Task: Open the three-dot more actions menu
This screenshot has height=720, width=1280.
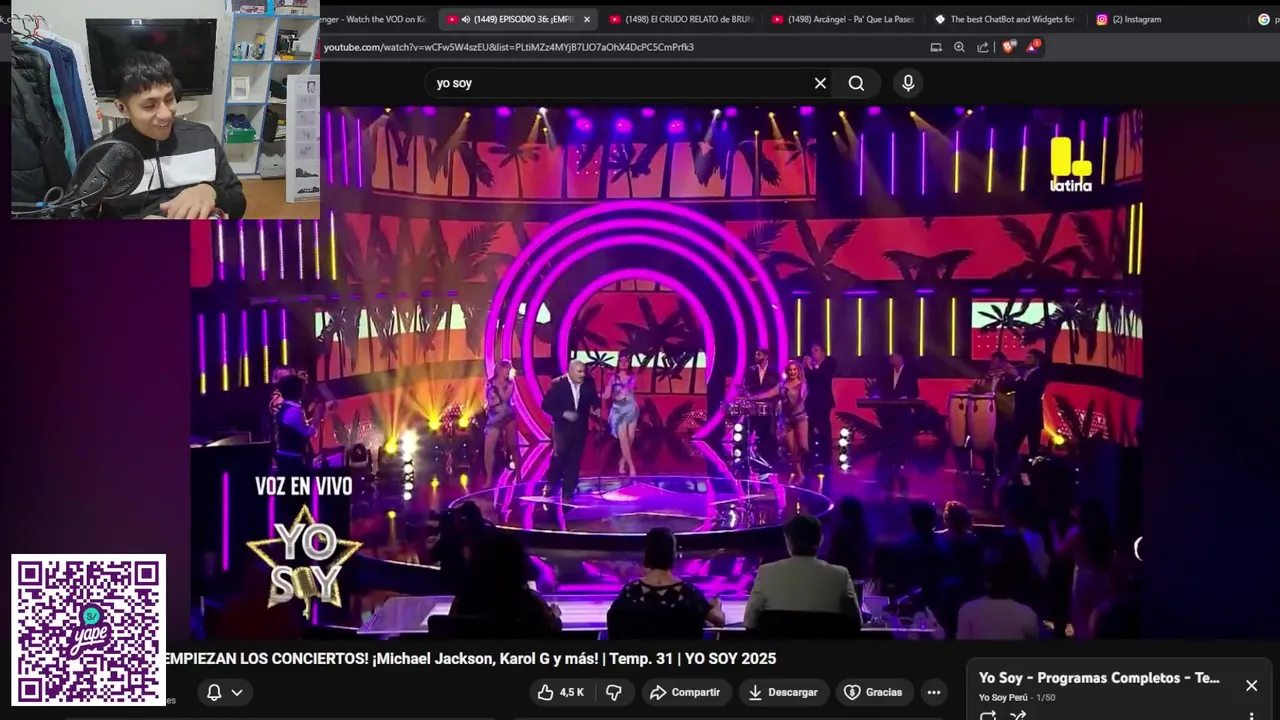Action: pos(933,692)
